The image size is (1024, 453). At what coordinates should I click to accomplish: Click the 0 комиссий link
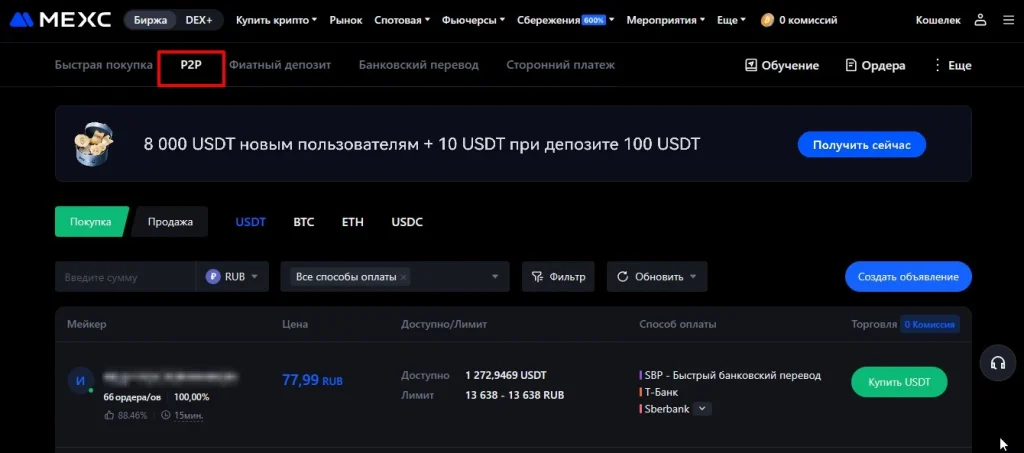click(808, 20)
